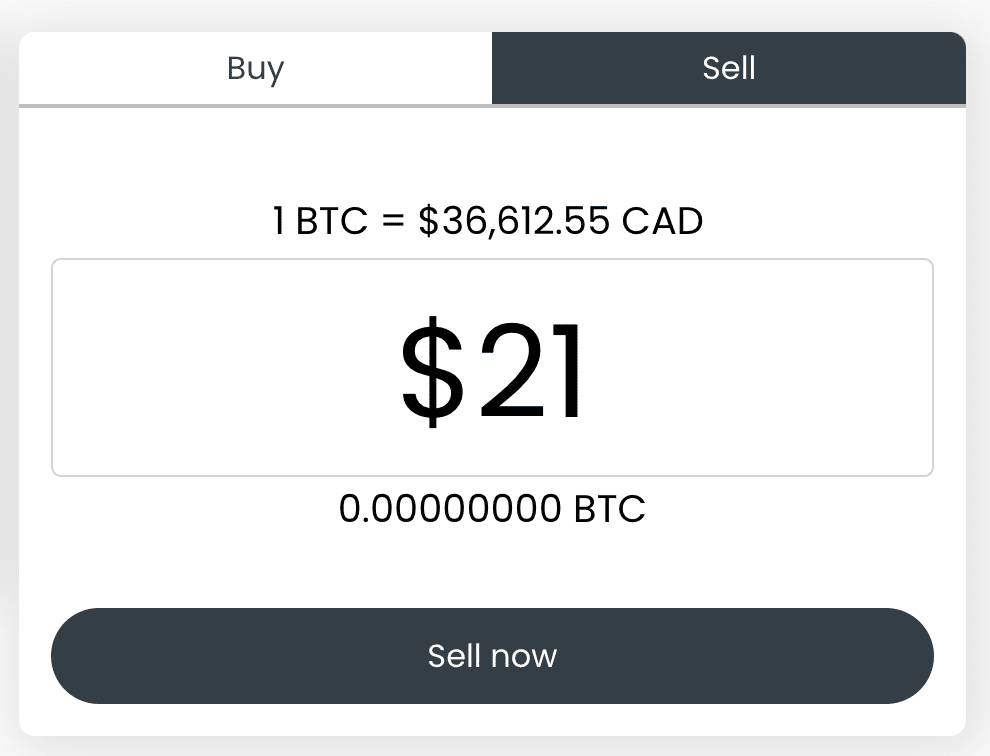The image size is (990, 756).
Task: Click the $21 amount input box
Action: pos(492,368)
